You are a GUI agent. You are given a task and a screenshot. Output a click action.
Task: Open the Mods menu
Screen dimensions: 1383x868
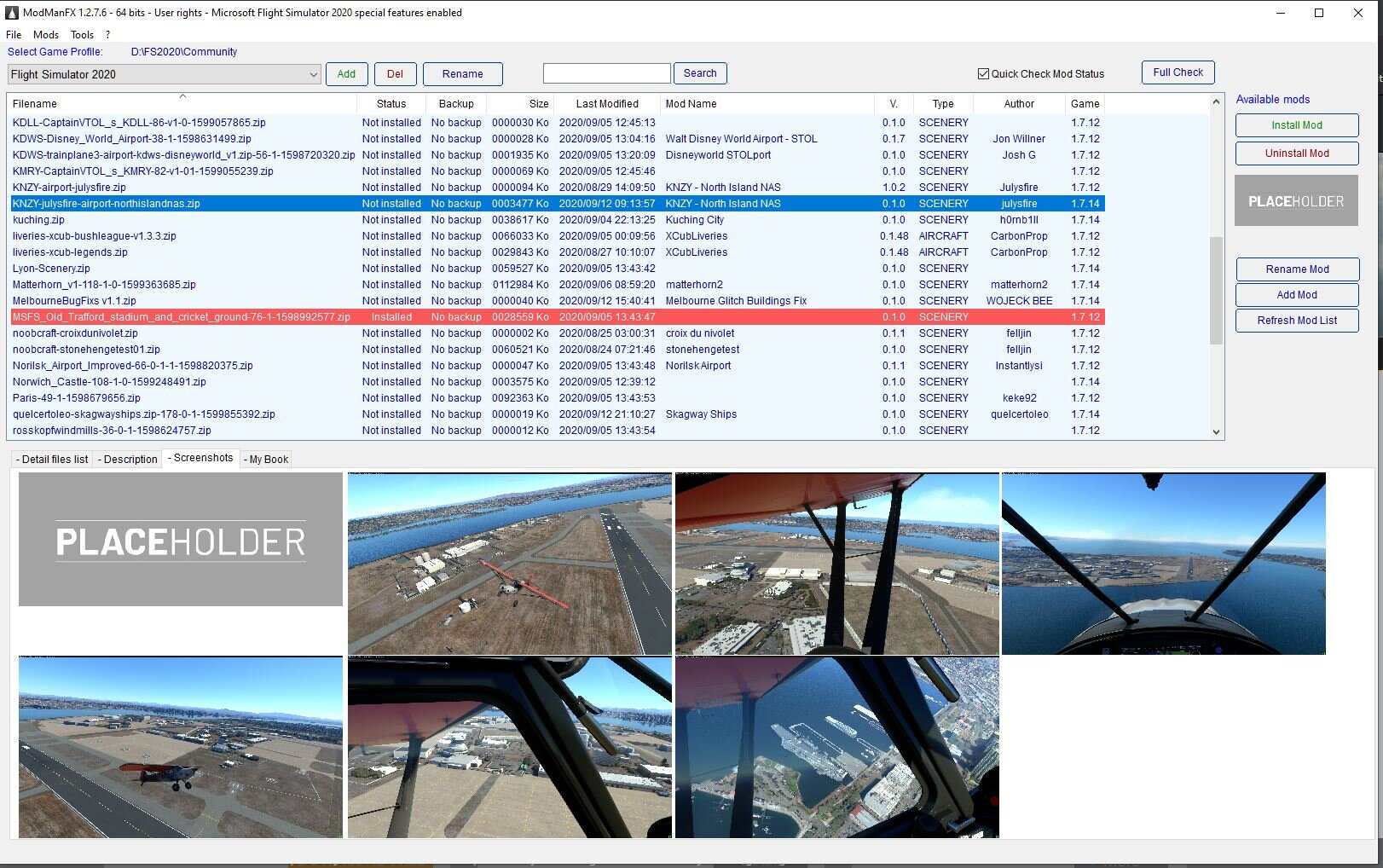pos(45,35)
